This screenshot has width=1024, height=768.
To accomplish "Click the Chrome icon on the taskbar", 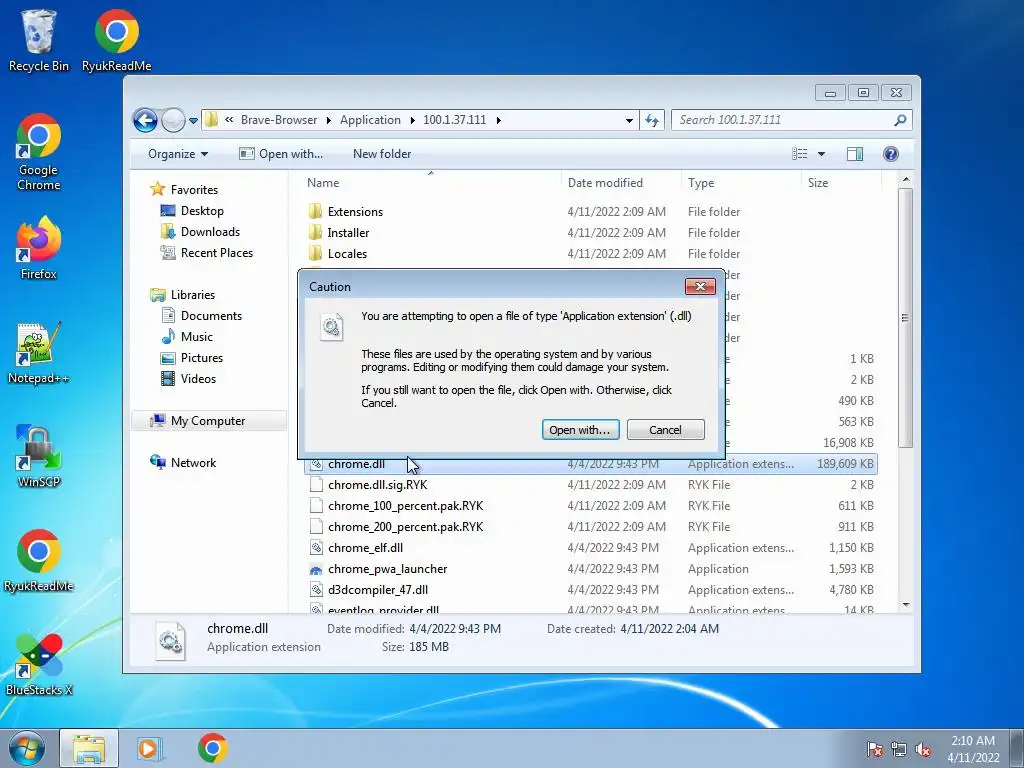I will pos(213,748).
